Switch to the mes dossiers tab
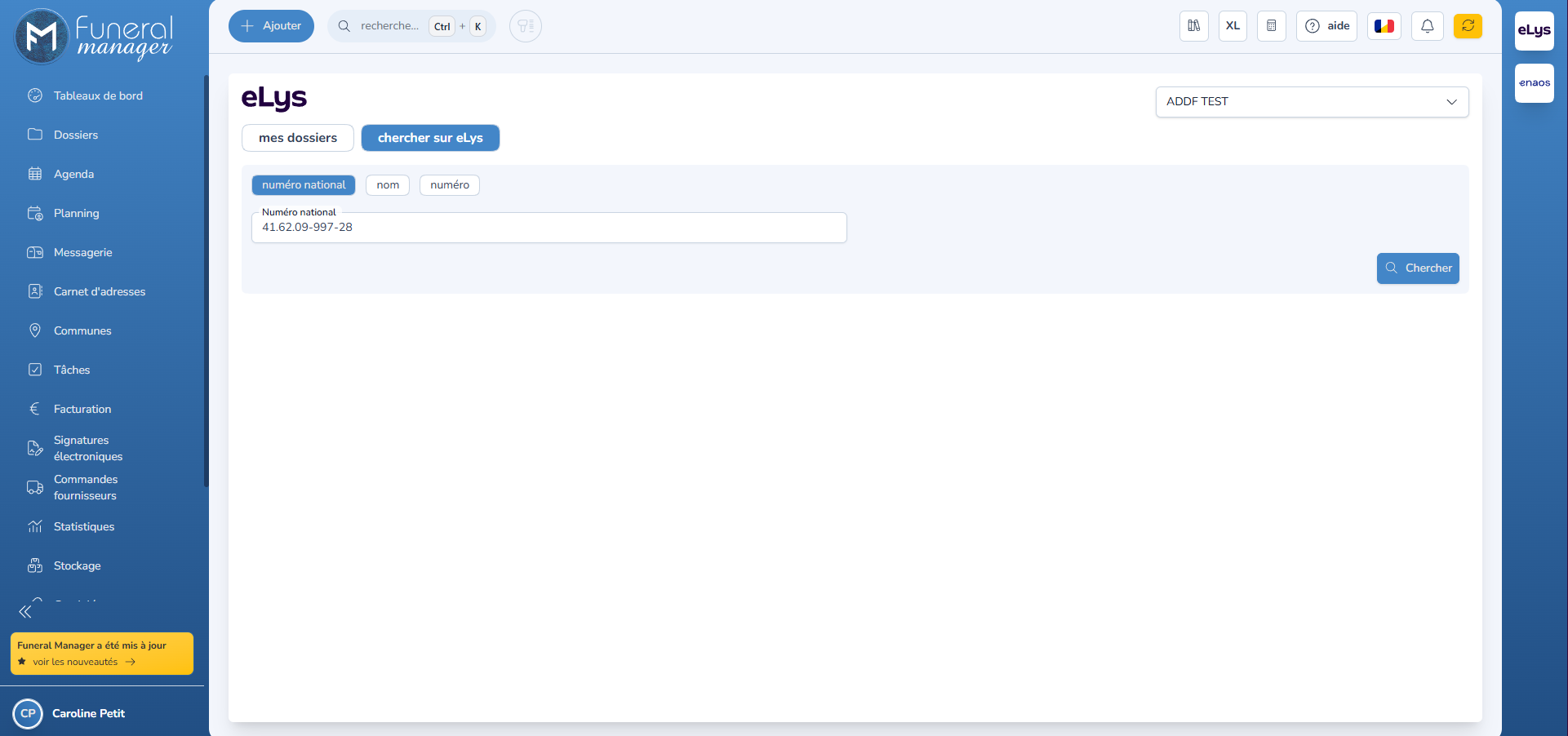 point(298,138)
